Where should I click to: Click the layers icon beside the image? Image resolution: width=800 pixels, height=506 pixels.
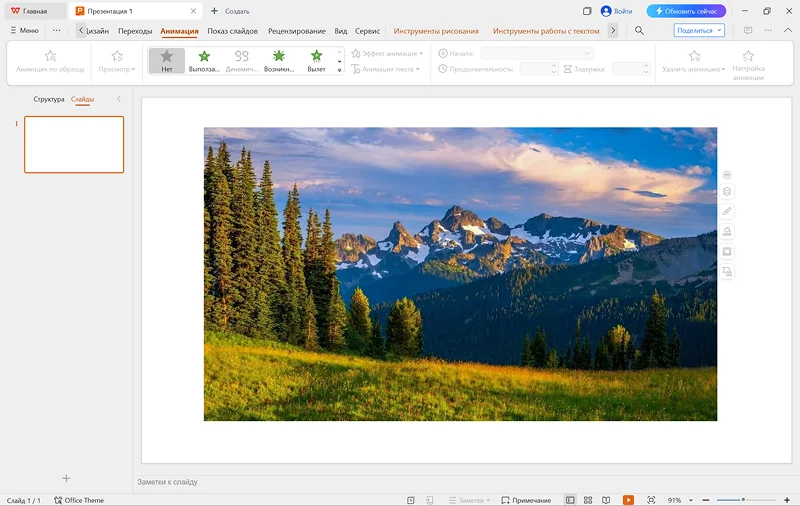pos(727,192)
